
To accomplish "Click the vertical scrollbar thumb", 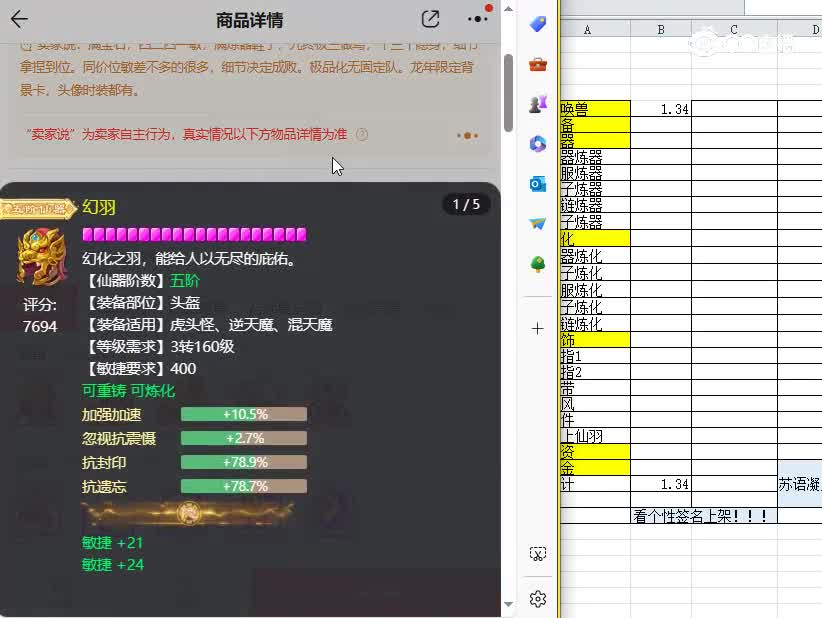I will pyautogui.click(x=508, y=92).
